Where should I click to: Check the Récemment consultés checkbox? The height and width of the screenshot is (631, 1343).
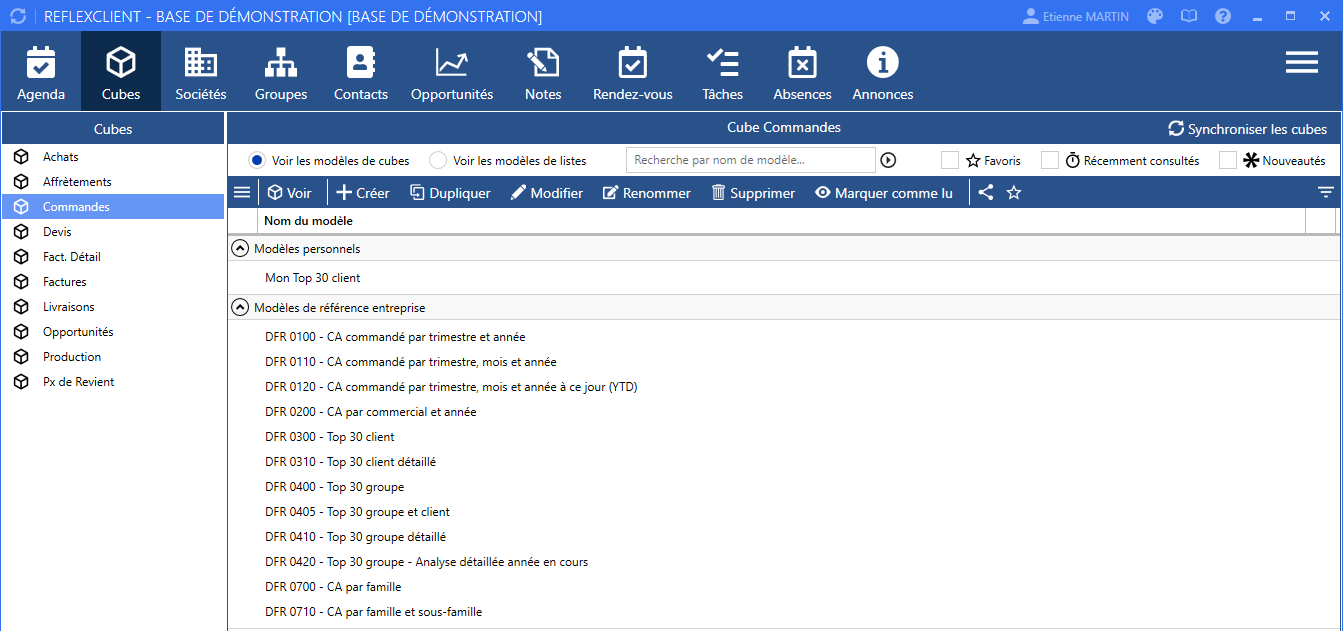(1050, 160)
